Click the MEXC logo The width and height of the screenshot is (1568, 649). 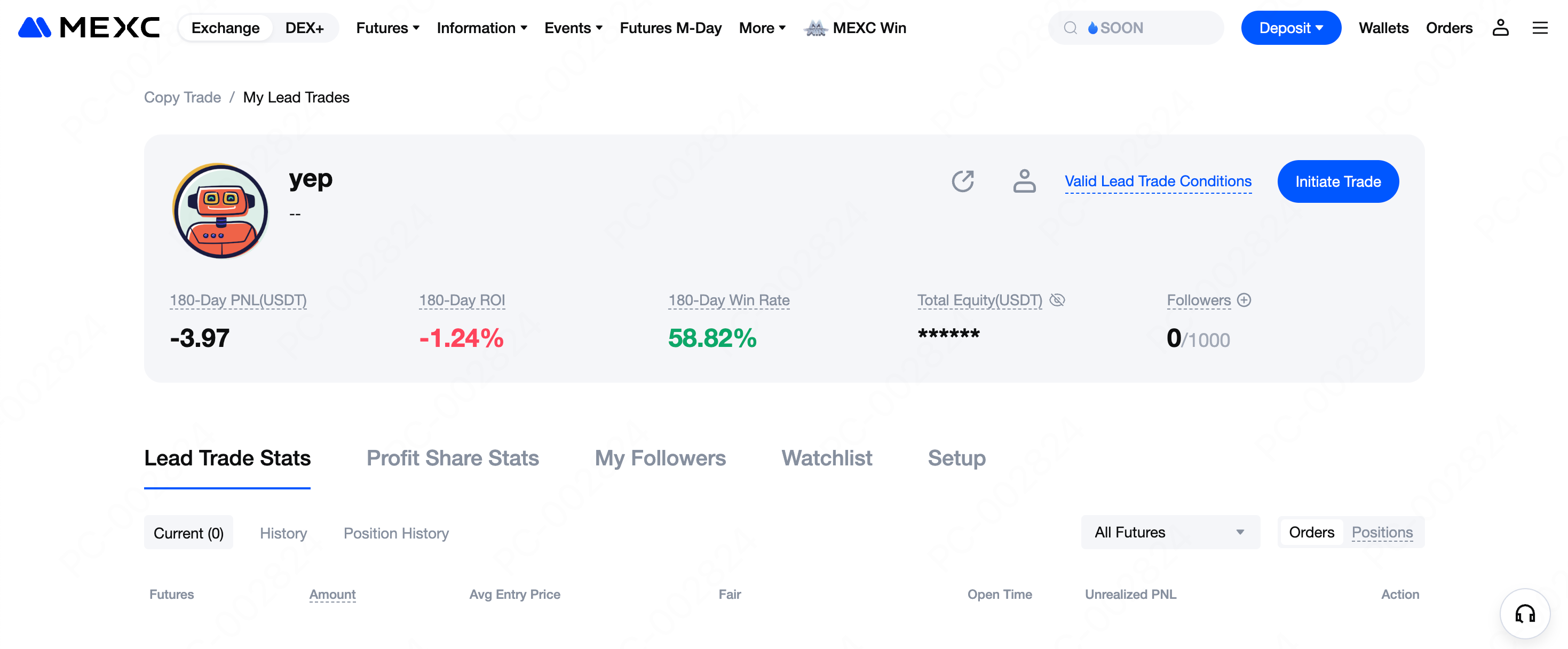point(89,27)
